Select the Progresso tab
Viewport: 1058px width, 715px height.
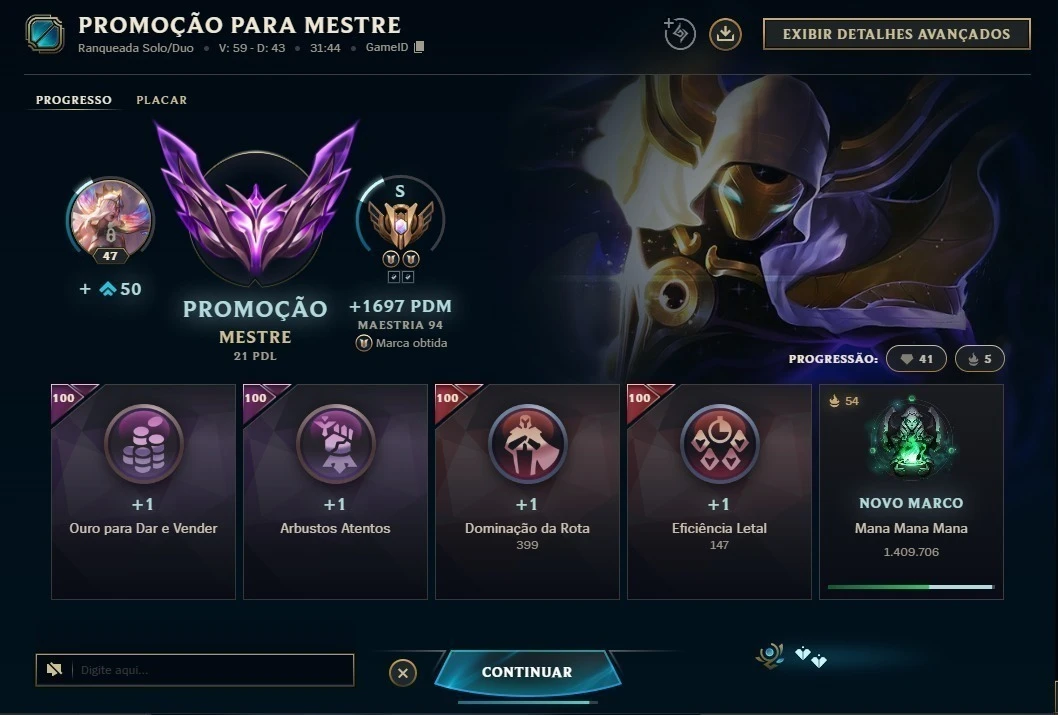coord(74,100)
